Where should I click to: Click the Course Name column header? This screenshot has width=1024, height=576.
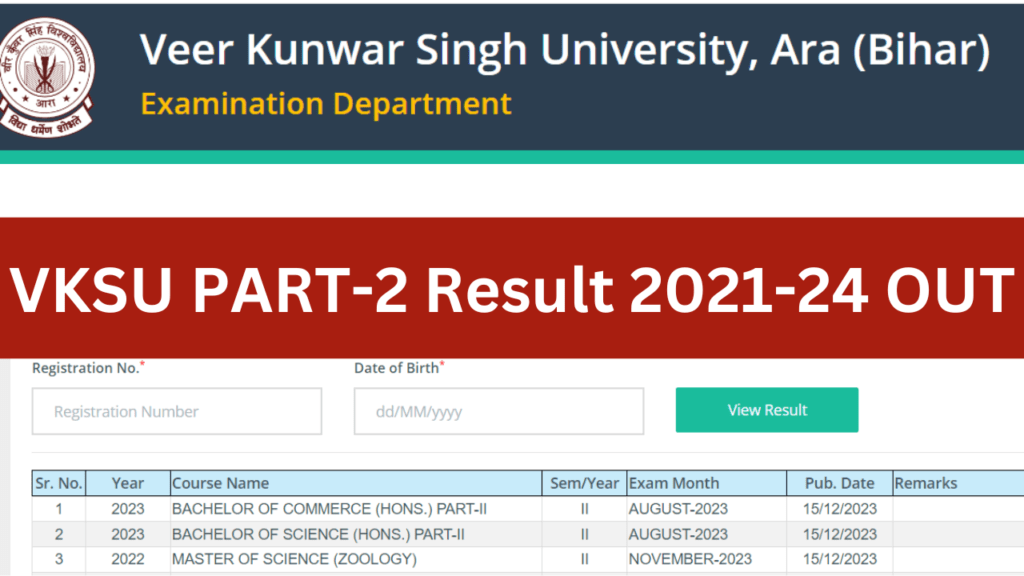click(x=356, y=483)
